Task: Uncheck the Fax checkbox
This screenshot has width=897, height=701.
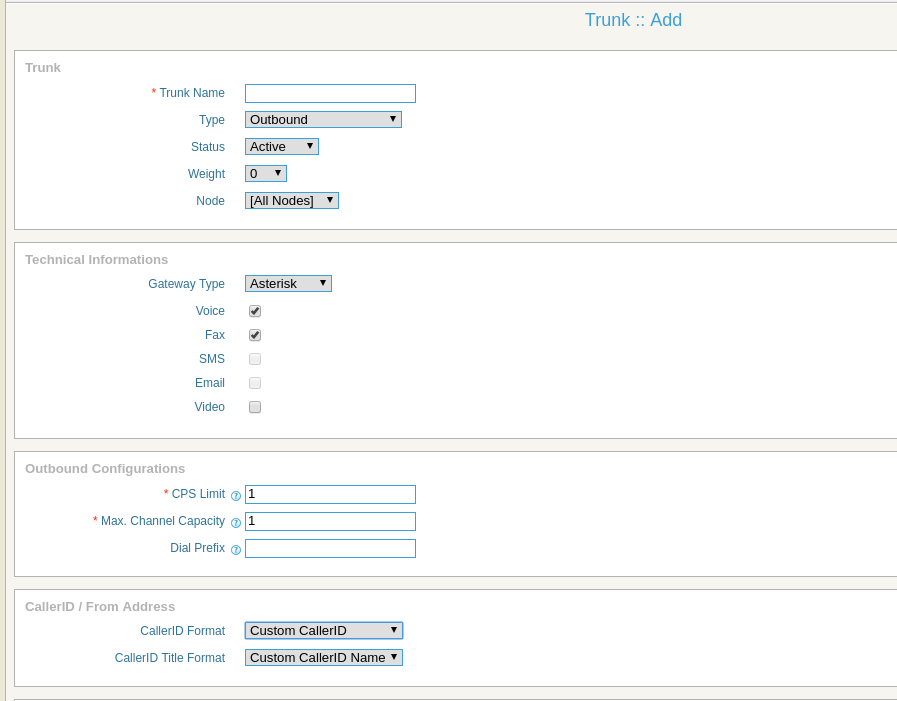Action: point(255,335)
